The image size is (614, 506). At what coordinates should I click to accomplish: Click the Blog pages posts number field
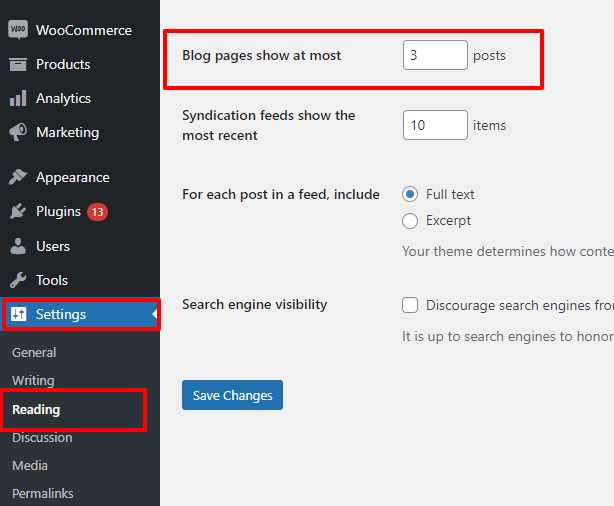[435, 55]
